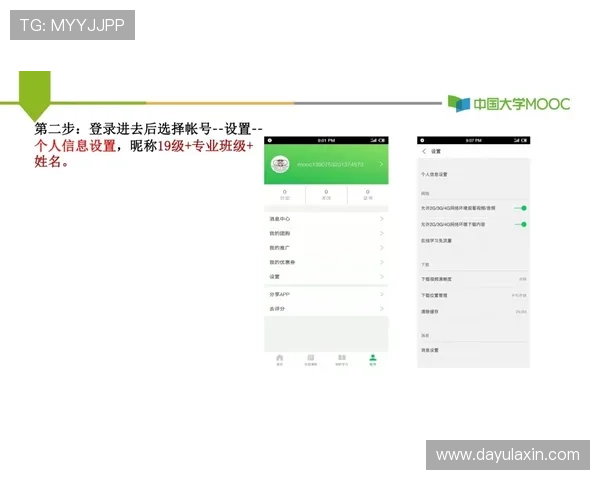Viewport: 600px width, 480px height.
Task: View 证书 count in stats bar
Action: coord(368,194)
